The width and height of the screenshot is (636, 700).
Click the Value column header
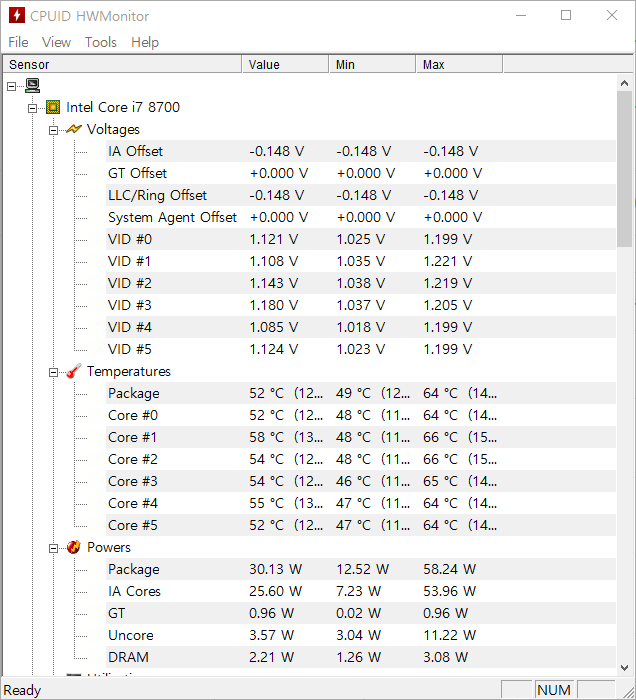point(285,64)
